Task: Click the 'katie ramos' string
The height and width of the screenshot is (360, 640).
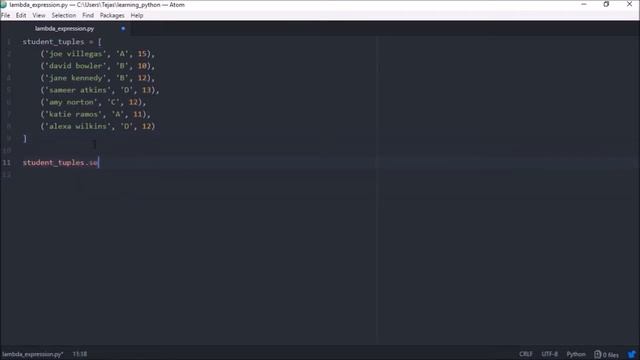Action: 74,114
